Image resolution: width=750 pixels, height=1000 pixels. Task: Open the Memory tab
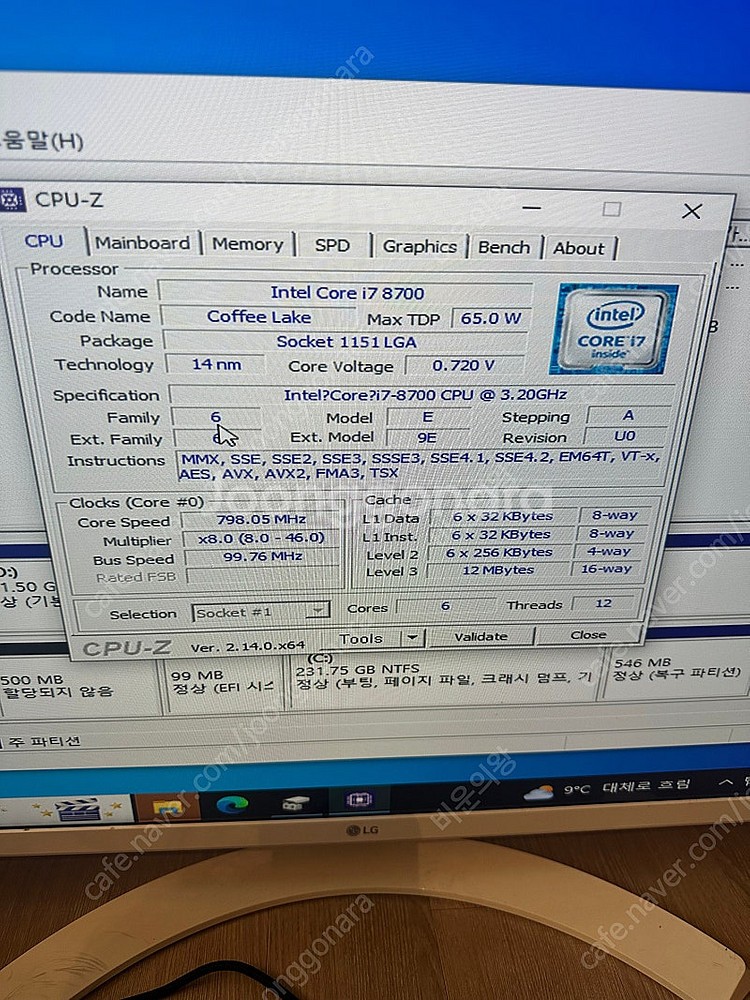(x=247, y=244)
